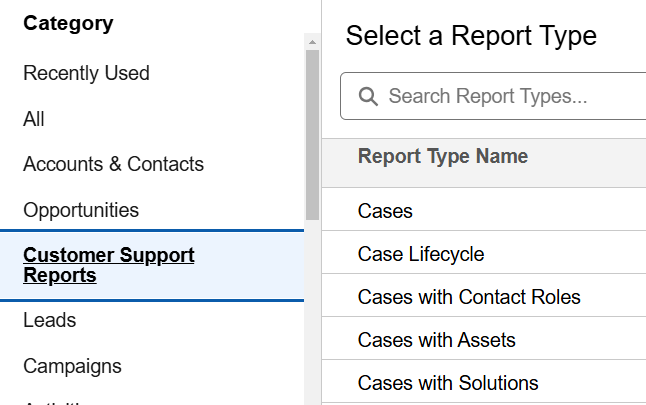646x405 pixels.
Task: Click the Category panel heading
Action: point(68,22)
